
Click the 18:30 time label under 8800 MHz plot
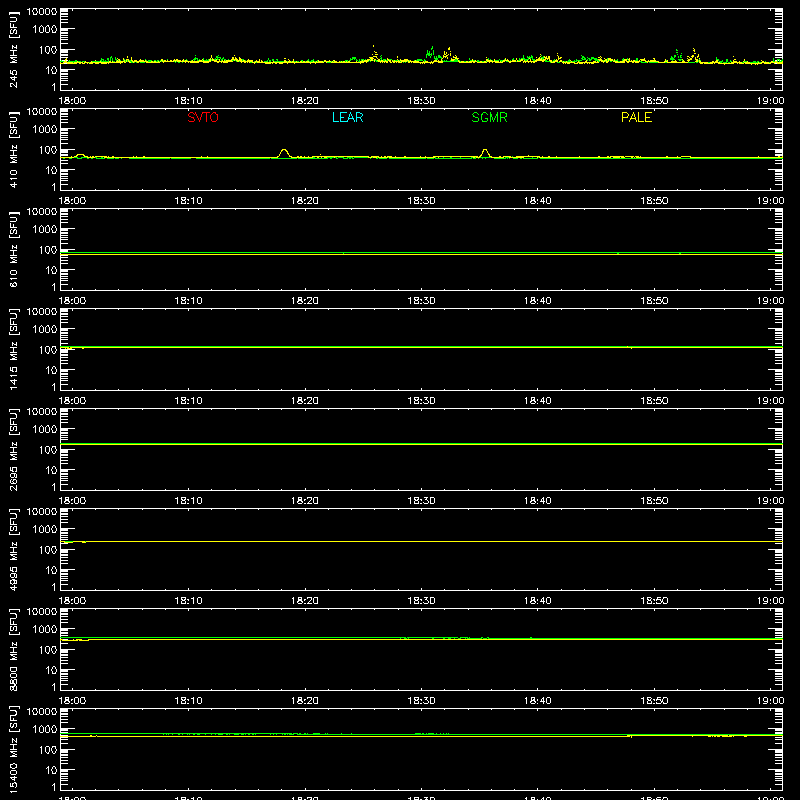click(x=421, y=701)
